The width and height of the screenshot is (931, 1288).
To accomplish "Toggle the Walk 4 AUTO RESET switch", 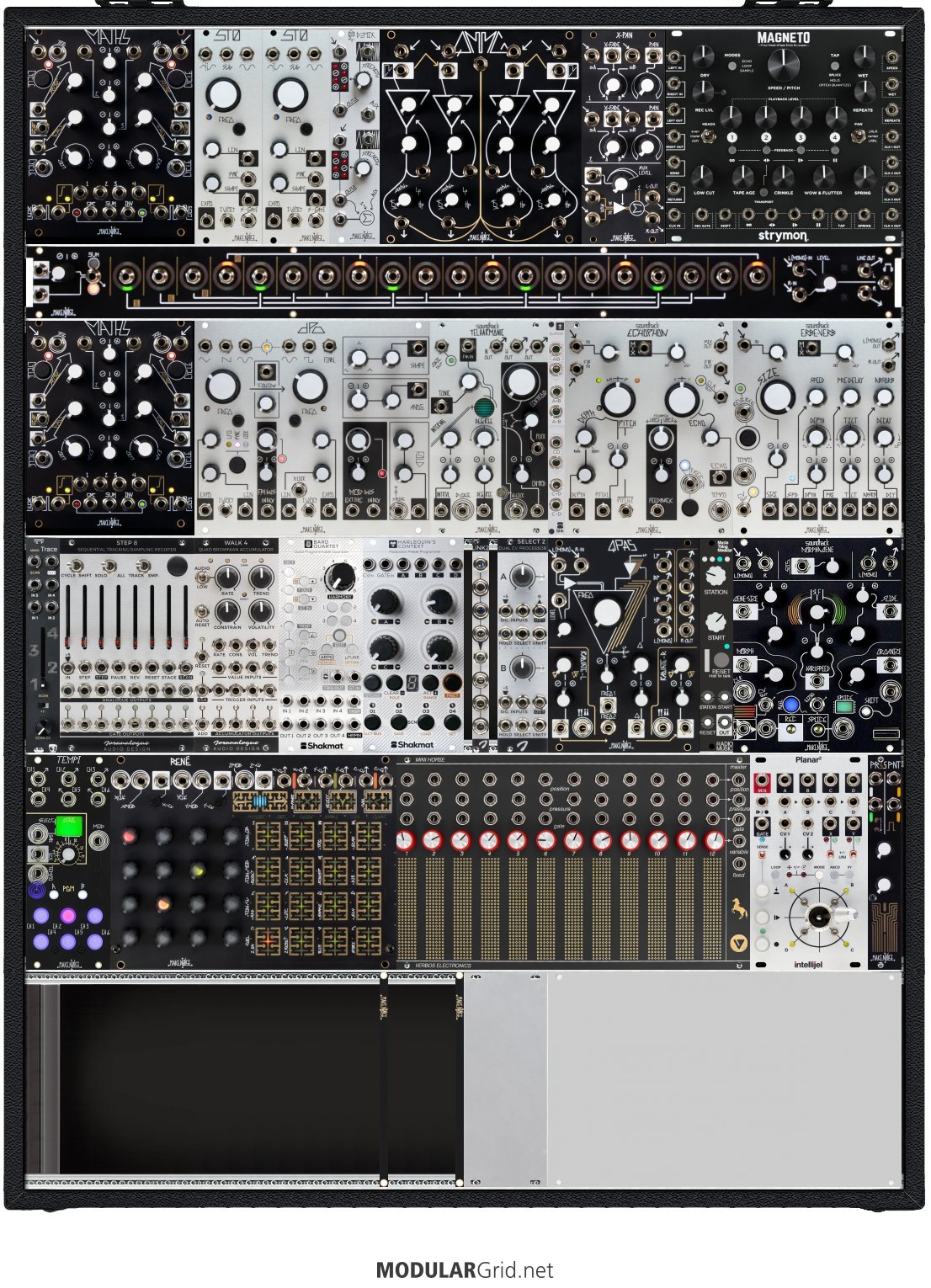I will pyautogui.click(x=202, y=611).
